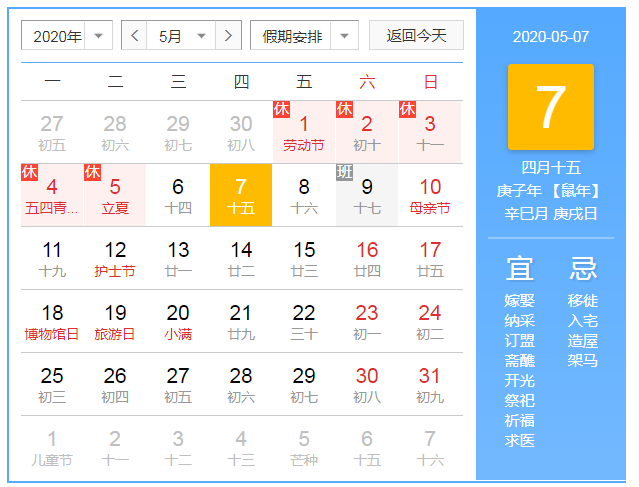This screenshot has height=487, width=639.
Task: Select greyed June 3 十二
Action: (x=178, y=447)
